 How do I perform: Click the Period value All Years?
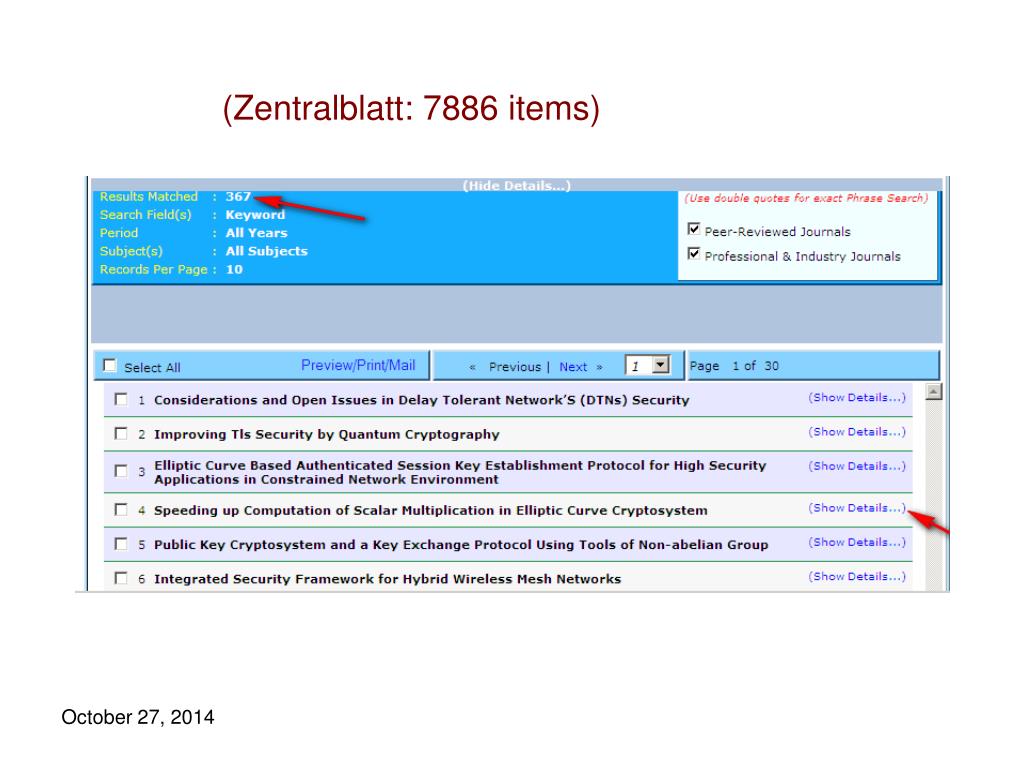tap(256, 232)
